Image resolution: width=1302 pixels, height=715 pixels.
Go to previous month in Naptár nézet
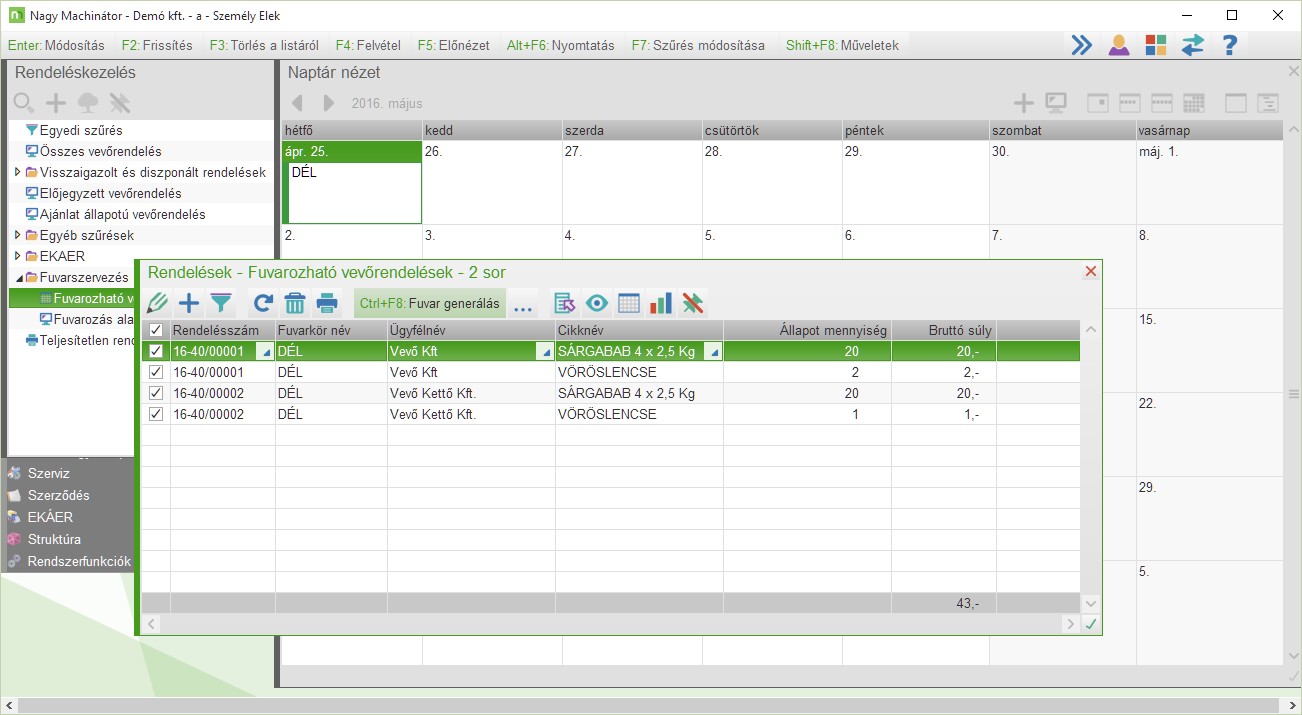coord(296,103)
